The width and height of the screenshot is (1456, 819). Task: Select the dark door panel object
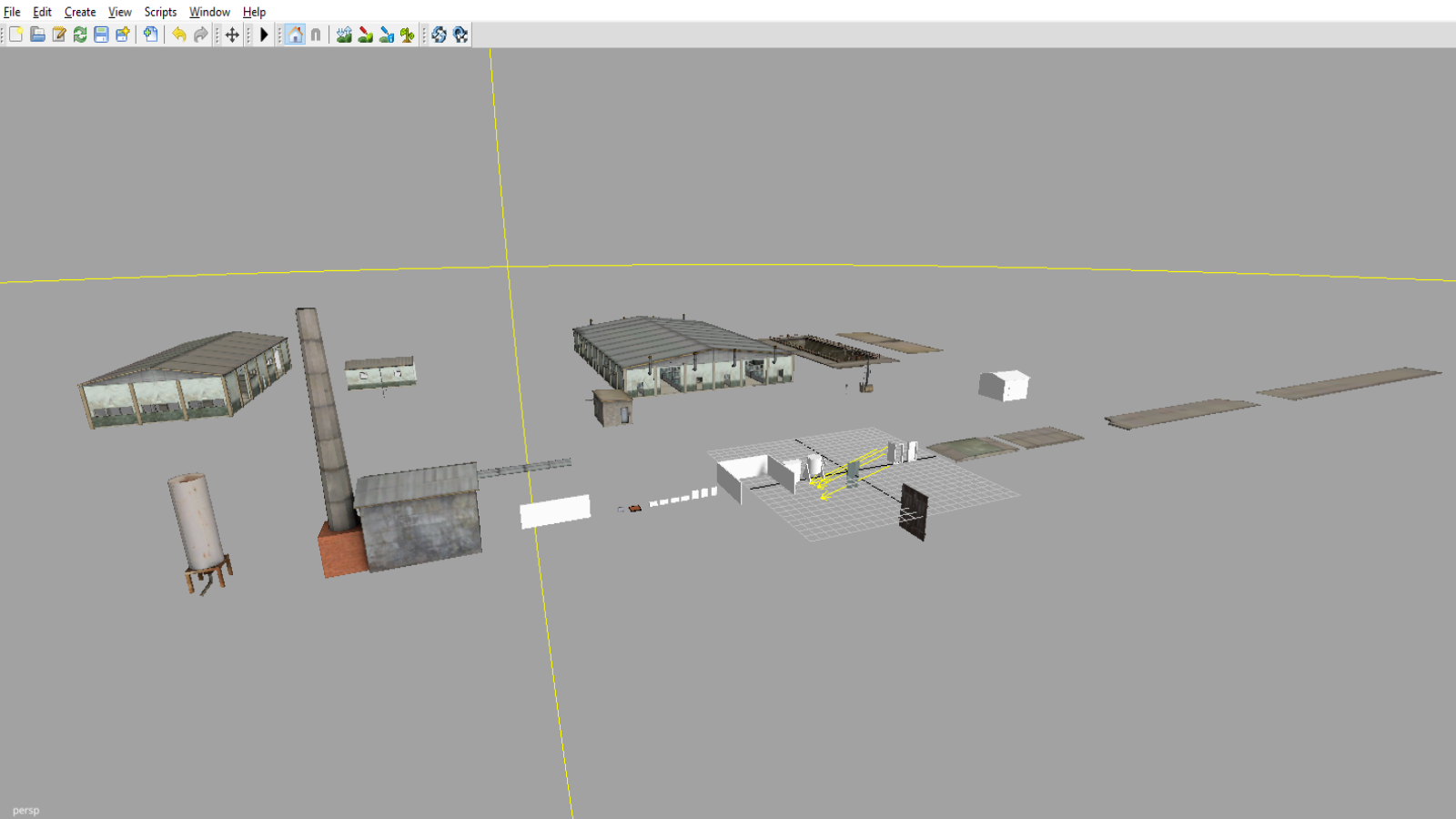[x=914, y=512]
